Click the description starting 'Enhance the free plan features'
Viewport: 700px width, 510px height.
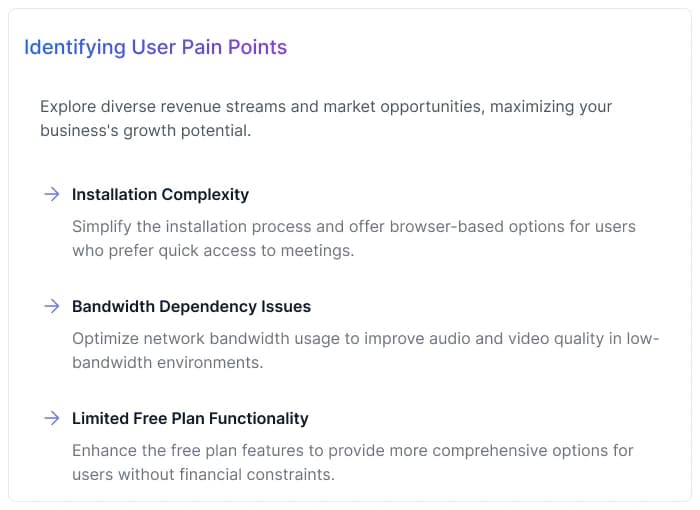353,462
